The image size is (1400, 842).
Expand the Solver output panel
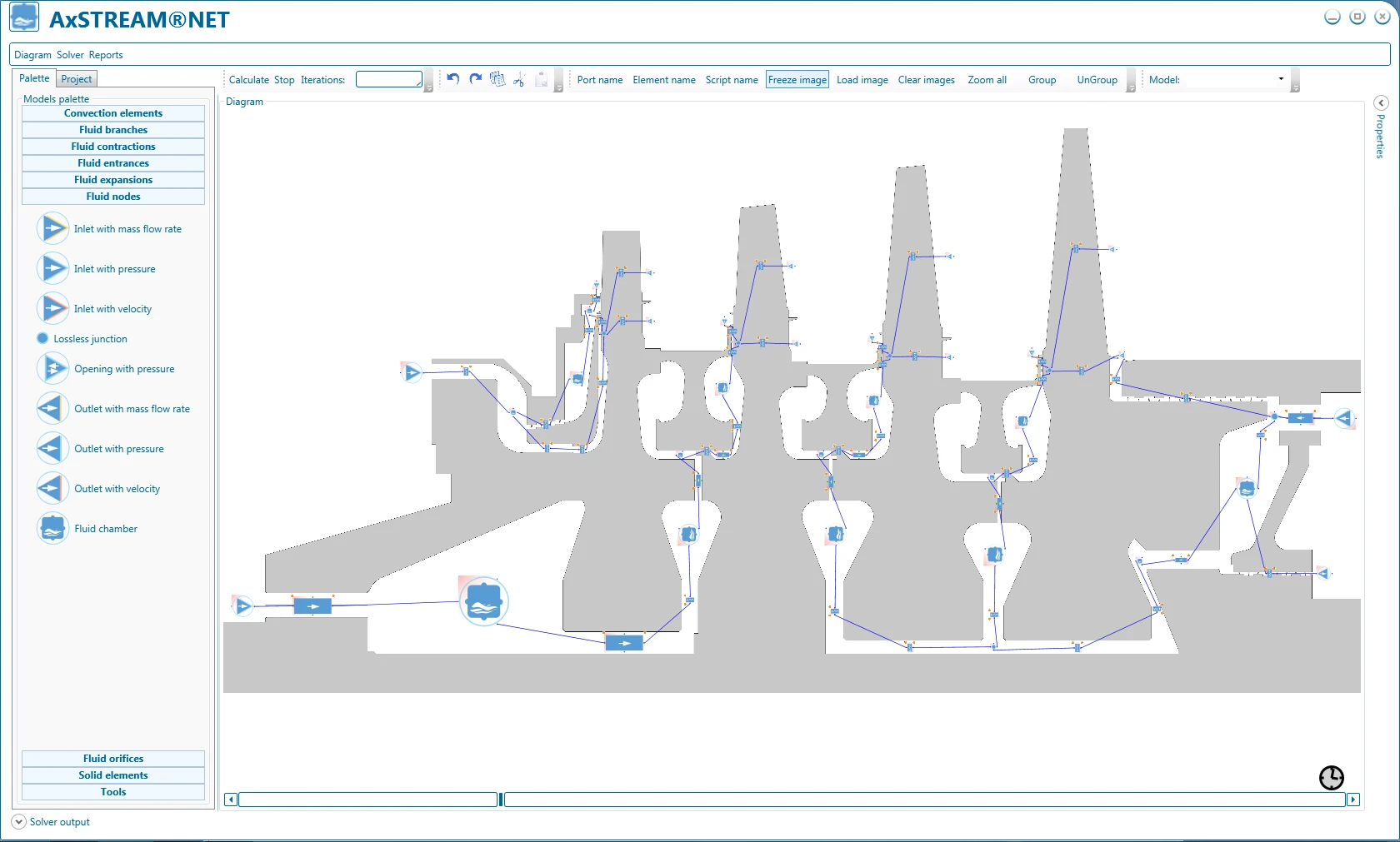[19, 822]
